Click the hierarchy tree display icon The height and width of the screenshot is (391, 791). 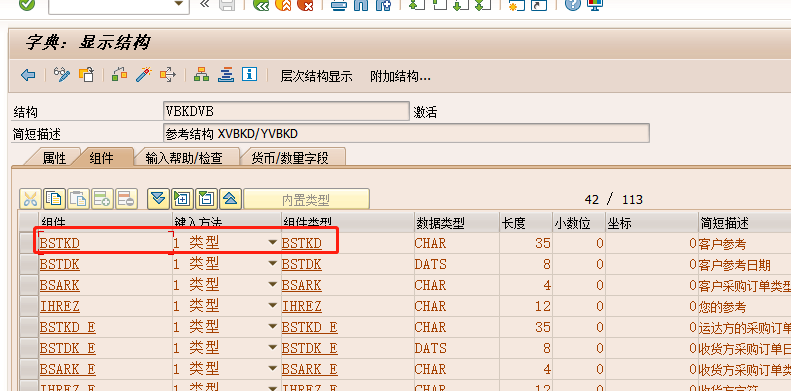[x=201, y=75]
